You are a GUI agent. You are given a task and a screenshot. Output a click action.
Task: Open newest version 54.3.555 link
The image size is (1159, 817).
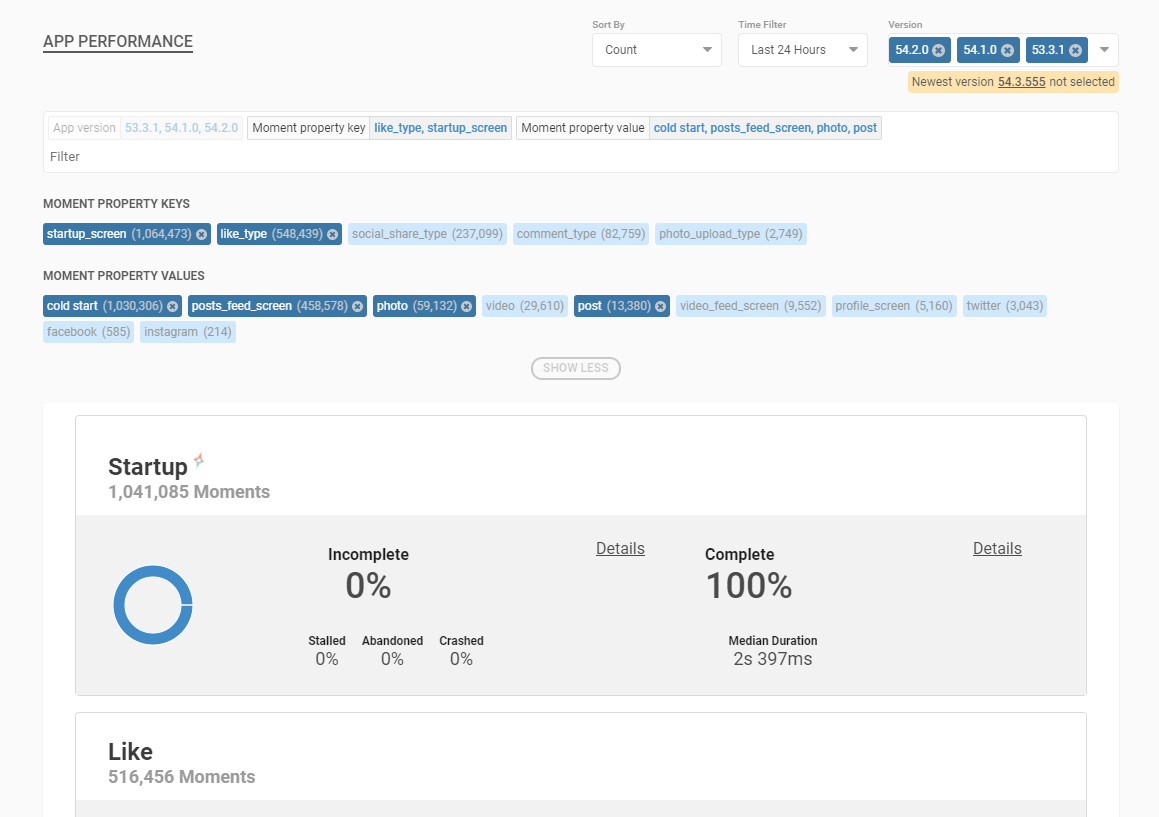pos(1022,82)
